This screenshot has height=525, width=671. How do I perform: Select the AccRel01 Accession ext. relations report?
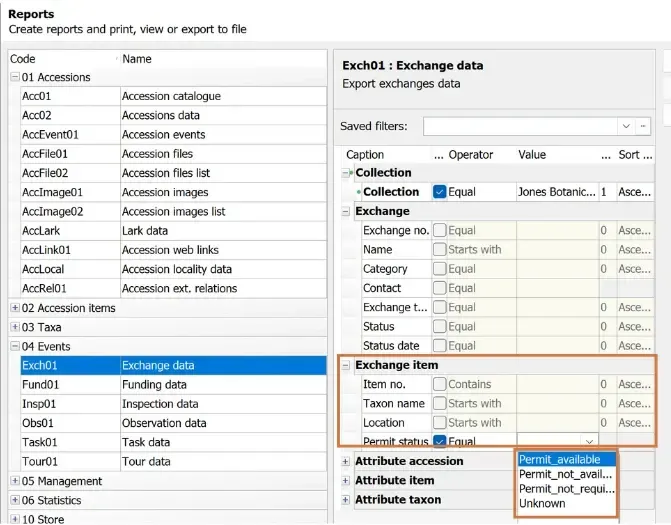(173, 288)
